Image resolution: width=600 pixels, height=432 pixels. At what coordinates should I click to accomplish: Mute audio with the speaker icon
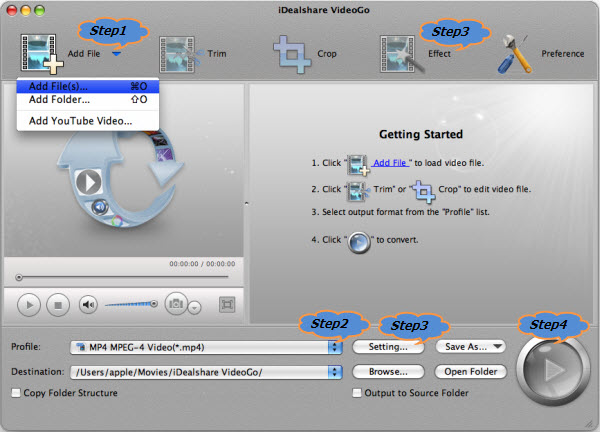click(88, 305)
